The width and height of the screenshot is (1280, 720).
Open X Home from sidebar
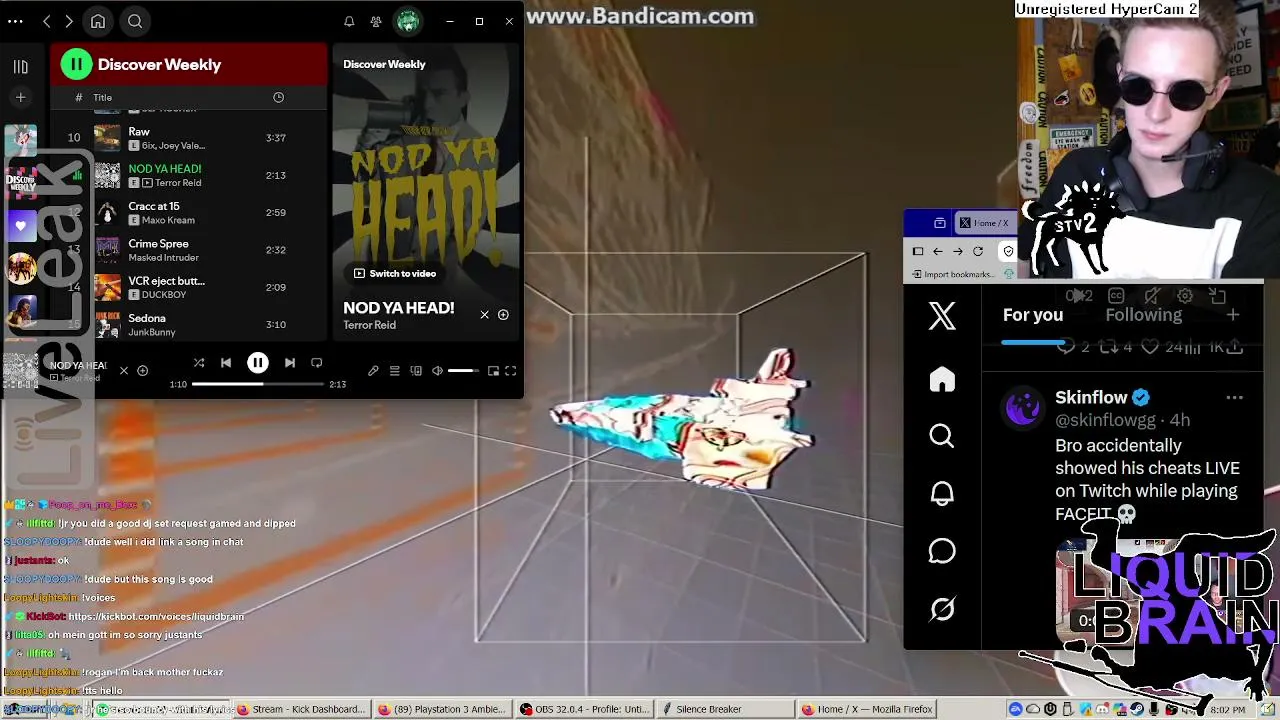pos(942,379)
